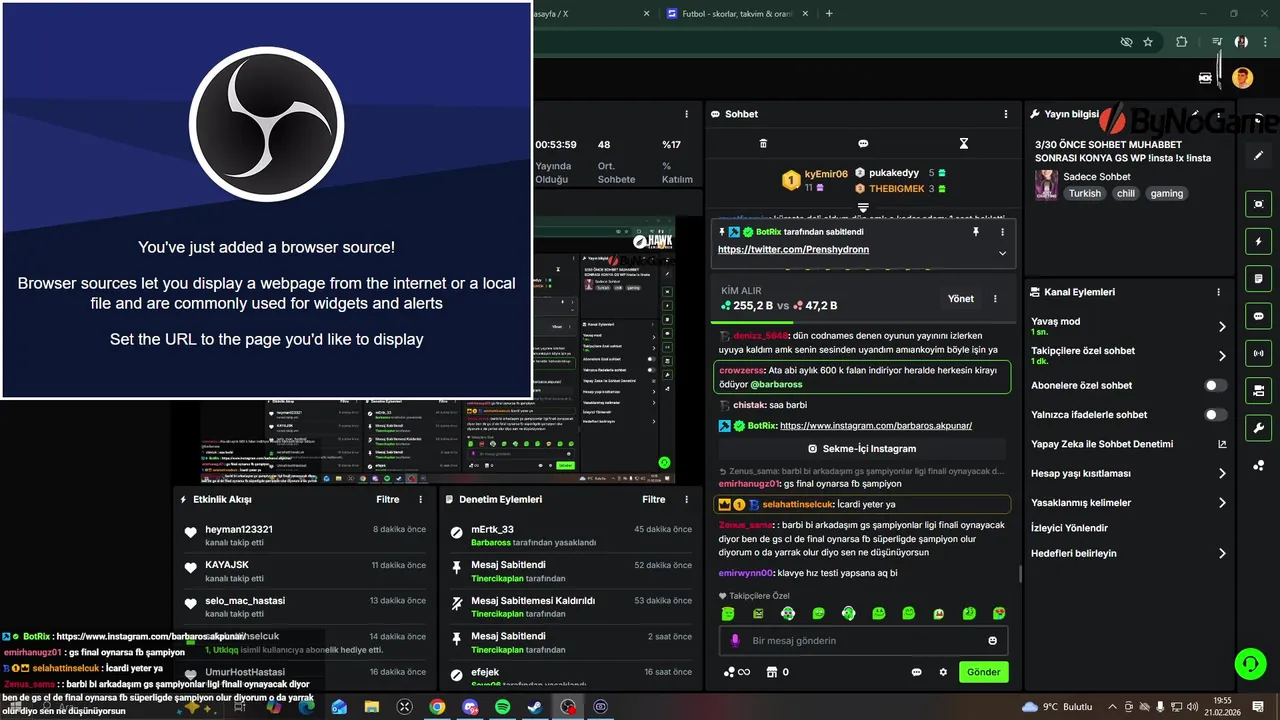Open a new browser tab
This screenshot has height=720, width=1280.
coord(829,14)
